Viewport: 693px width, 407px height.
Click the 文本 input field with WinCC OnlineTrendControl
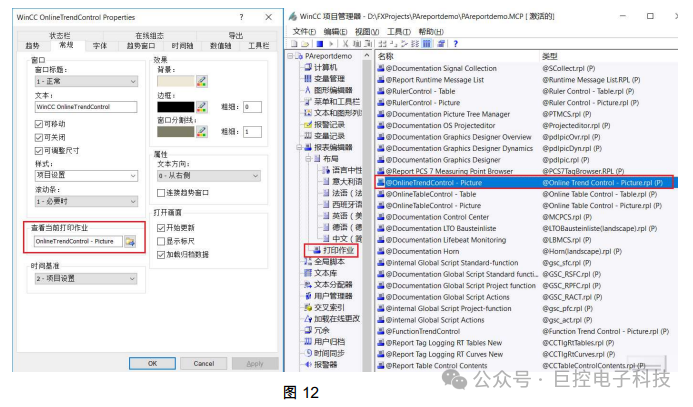click(x=86, y=107)
